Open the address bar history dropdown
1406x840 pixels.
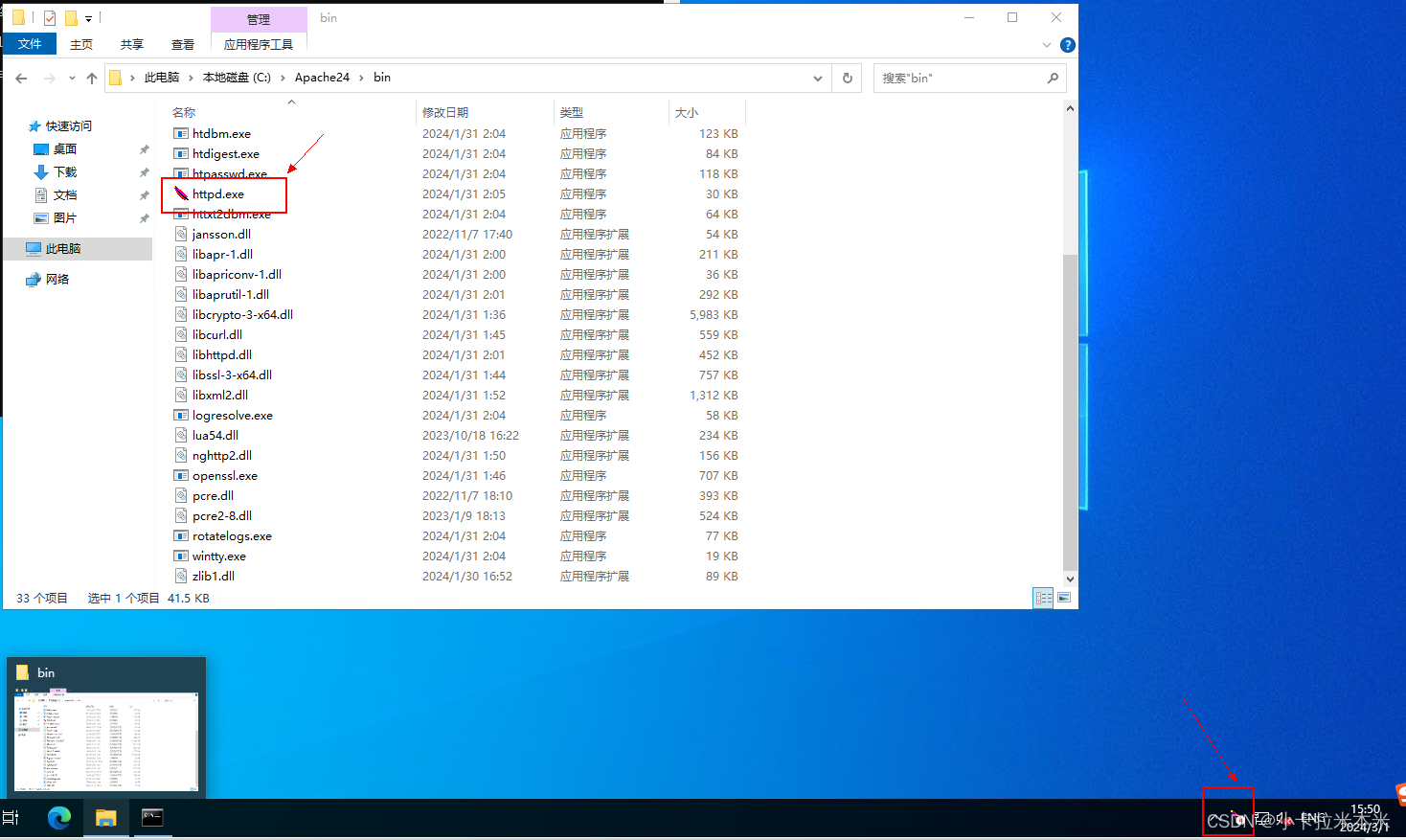tap(817, 78)
